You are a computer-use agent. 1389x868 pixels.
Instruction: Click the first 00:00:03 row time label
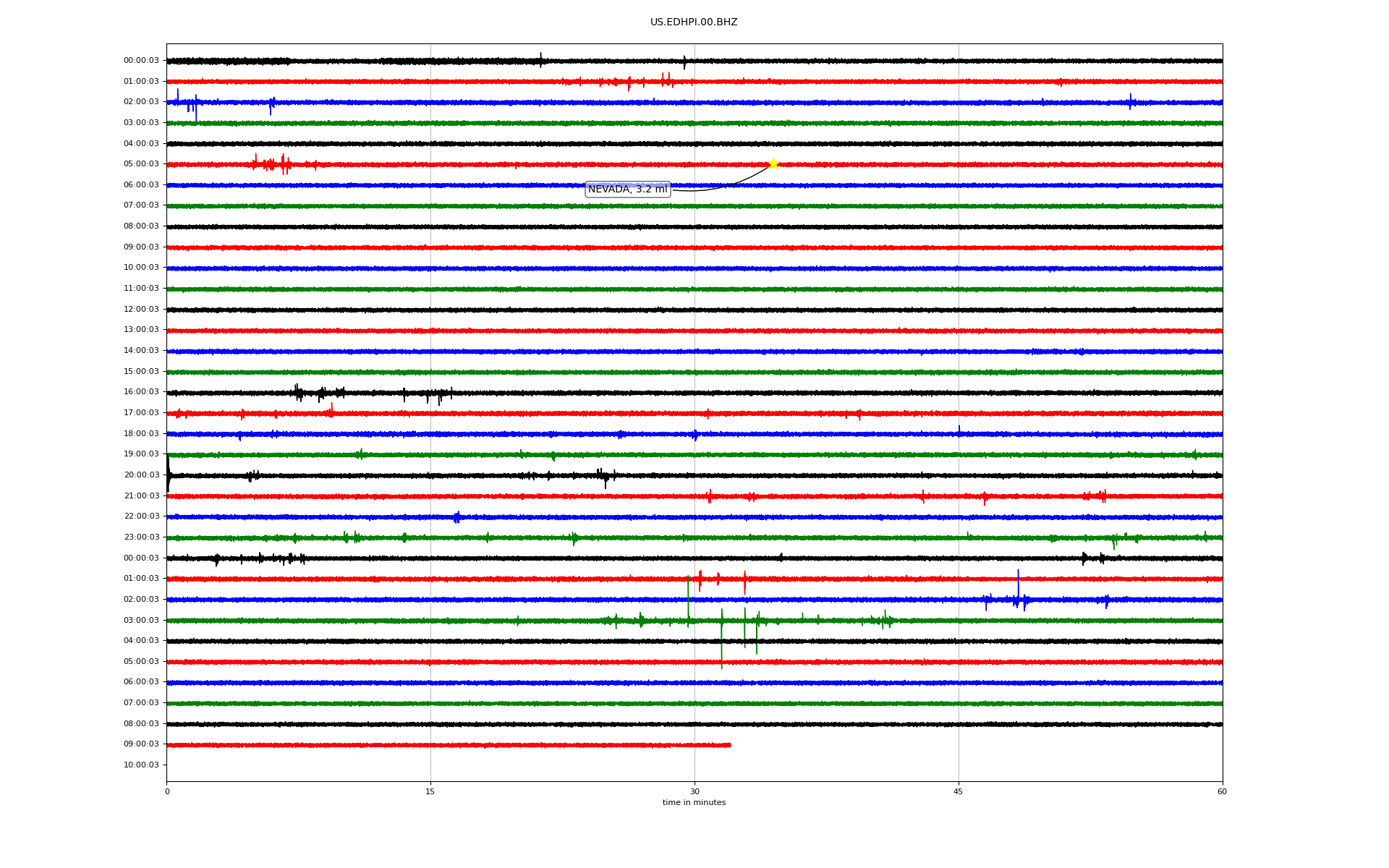point(141,61)
